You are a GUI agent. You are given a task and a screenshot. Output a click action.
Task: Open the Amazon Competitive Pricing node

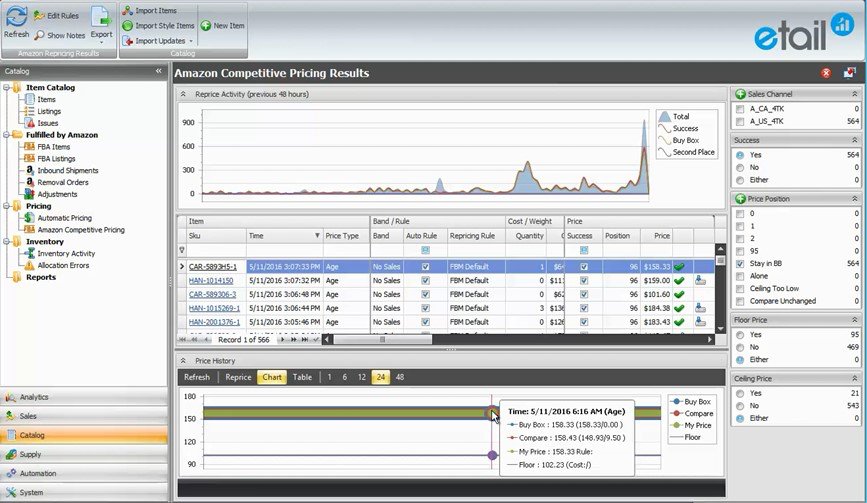coord(81,230)
